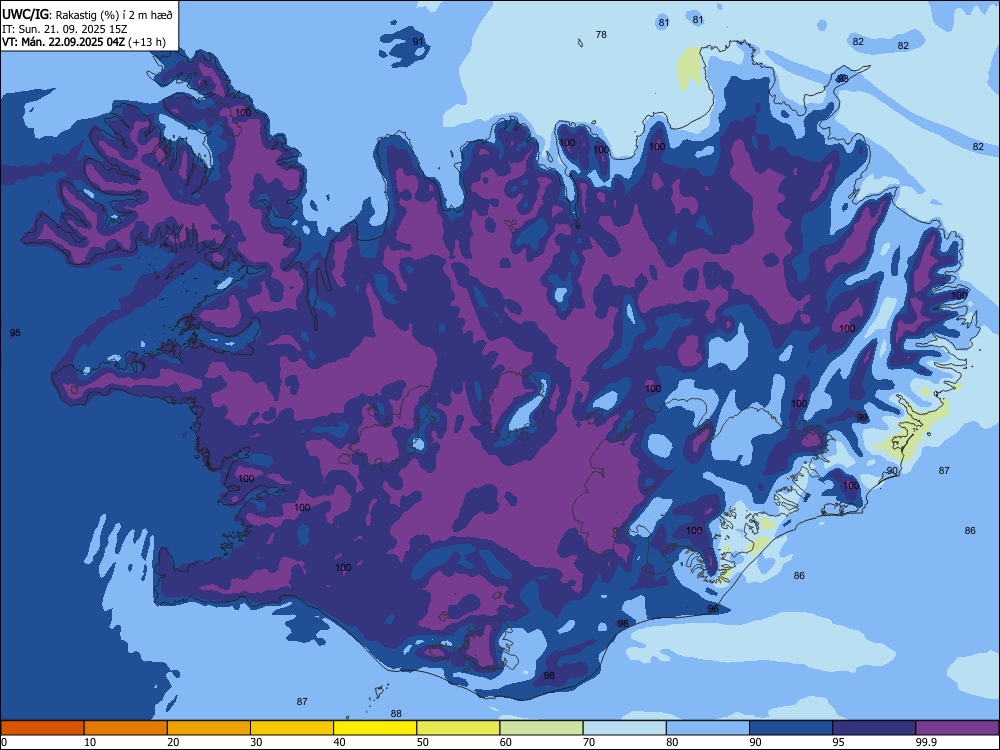The width and height of the screenshot is (1000, 750).
Task: Select the 'IT: Sun. 21. 09. 2025 15Z' line
Action: pos(64,29)
